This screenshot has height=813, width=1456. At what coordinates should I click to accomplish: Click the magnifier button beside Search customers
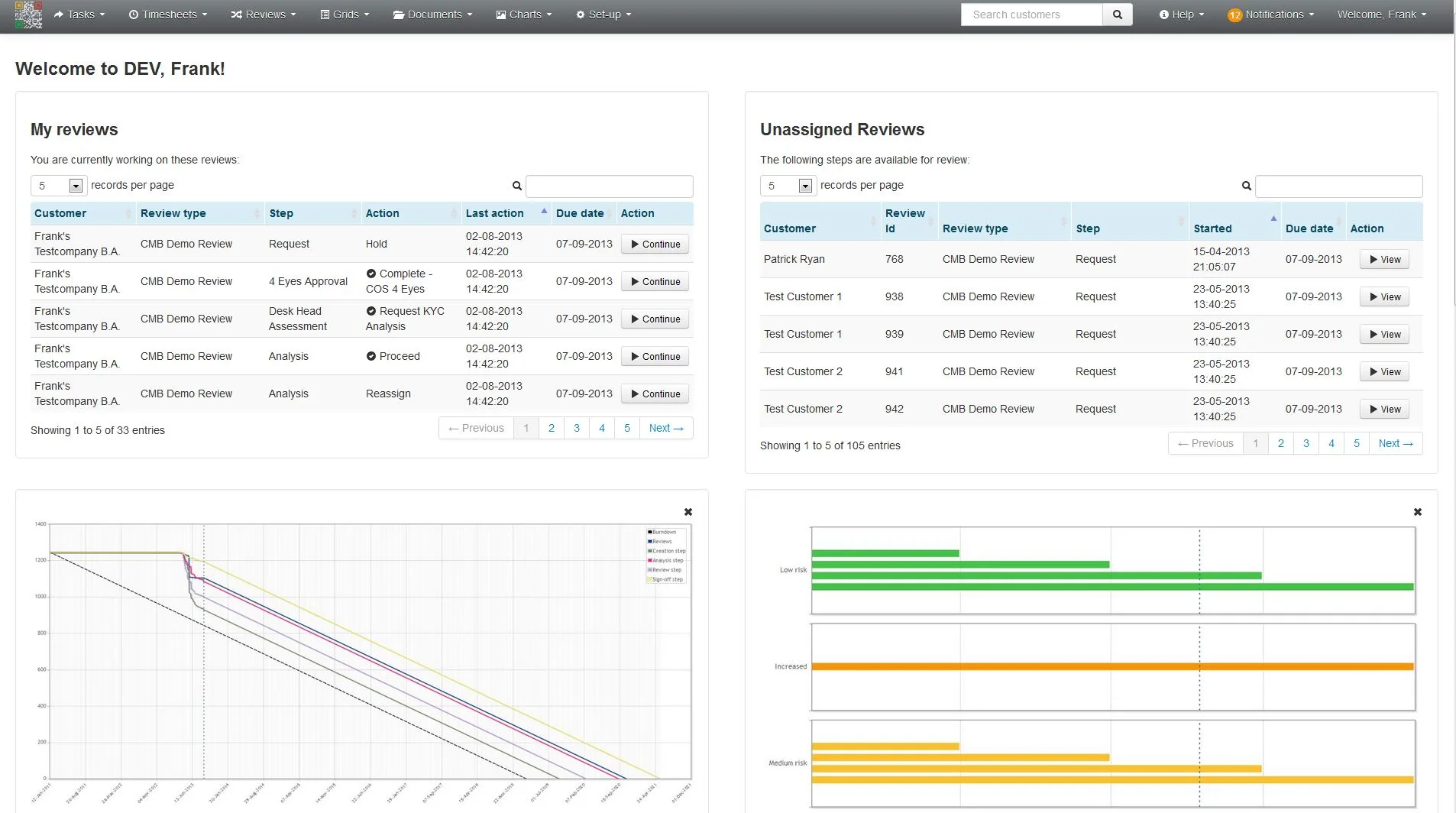pyautogui.click(x=1117, y=15)
